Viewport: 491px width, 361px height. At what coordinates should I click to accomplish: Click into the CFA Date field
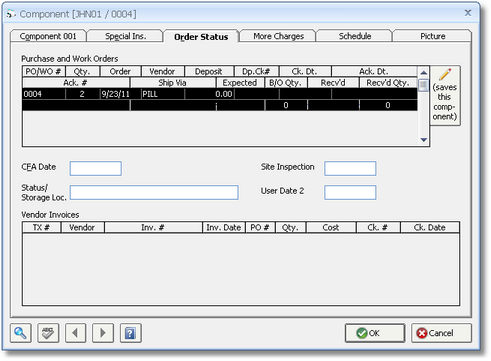pyautogui.click(x=96, y=168)
